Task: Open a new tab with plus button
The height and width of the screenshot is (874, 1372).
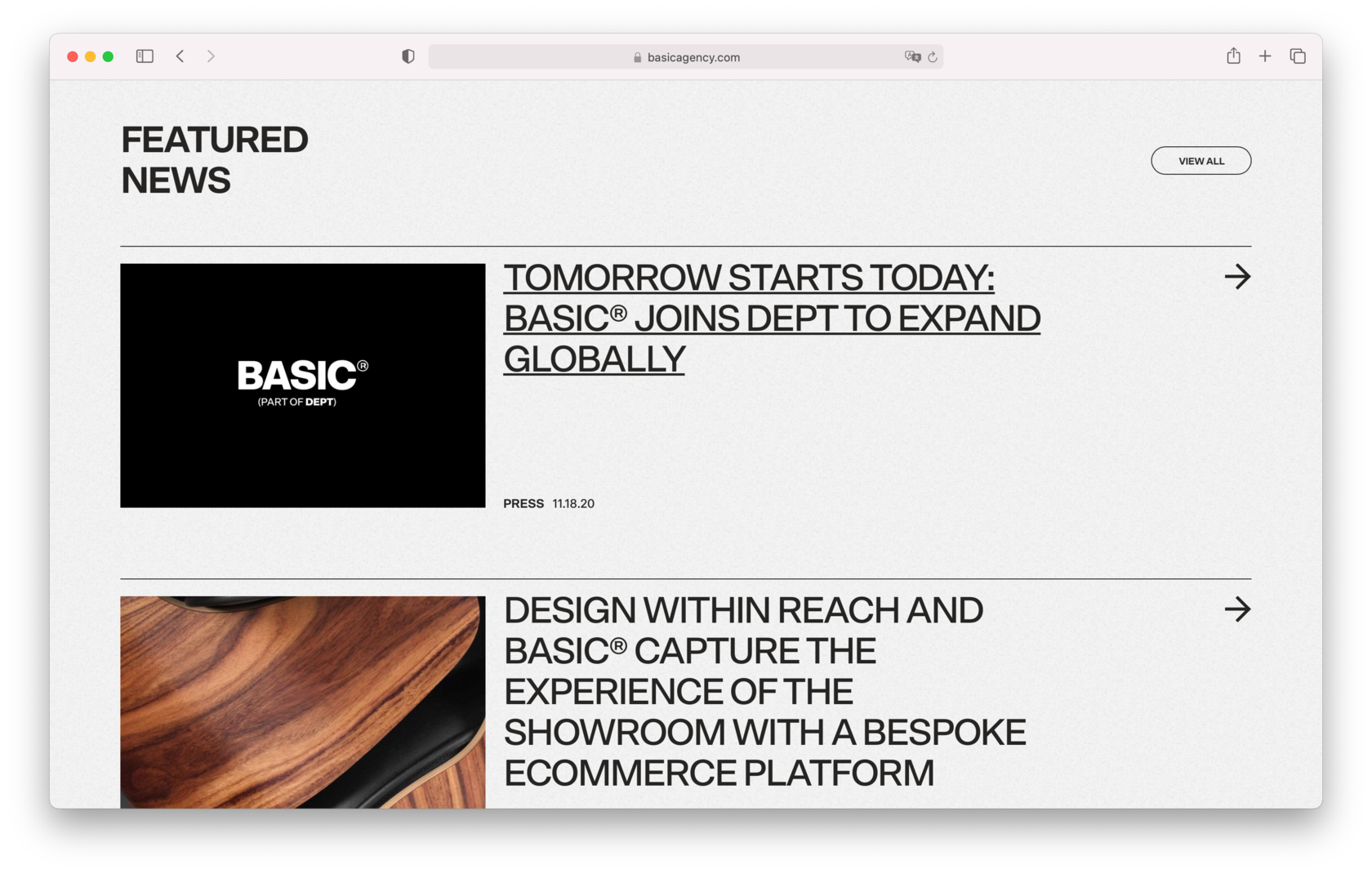Action: (x=1265, y=56)
